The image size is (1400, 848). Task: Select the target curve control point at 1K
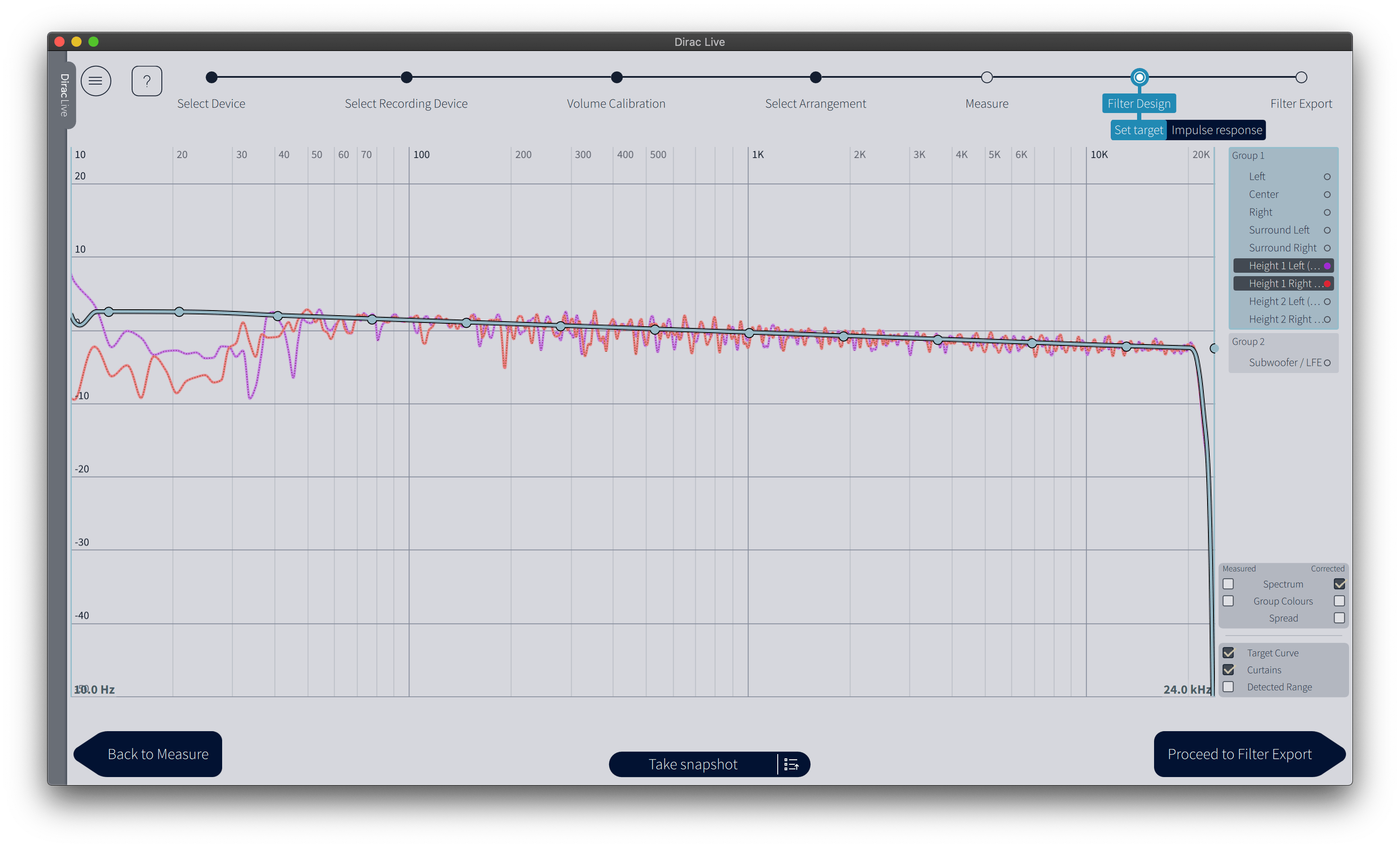click(749, 333)
